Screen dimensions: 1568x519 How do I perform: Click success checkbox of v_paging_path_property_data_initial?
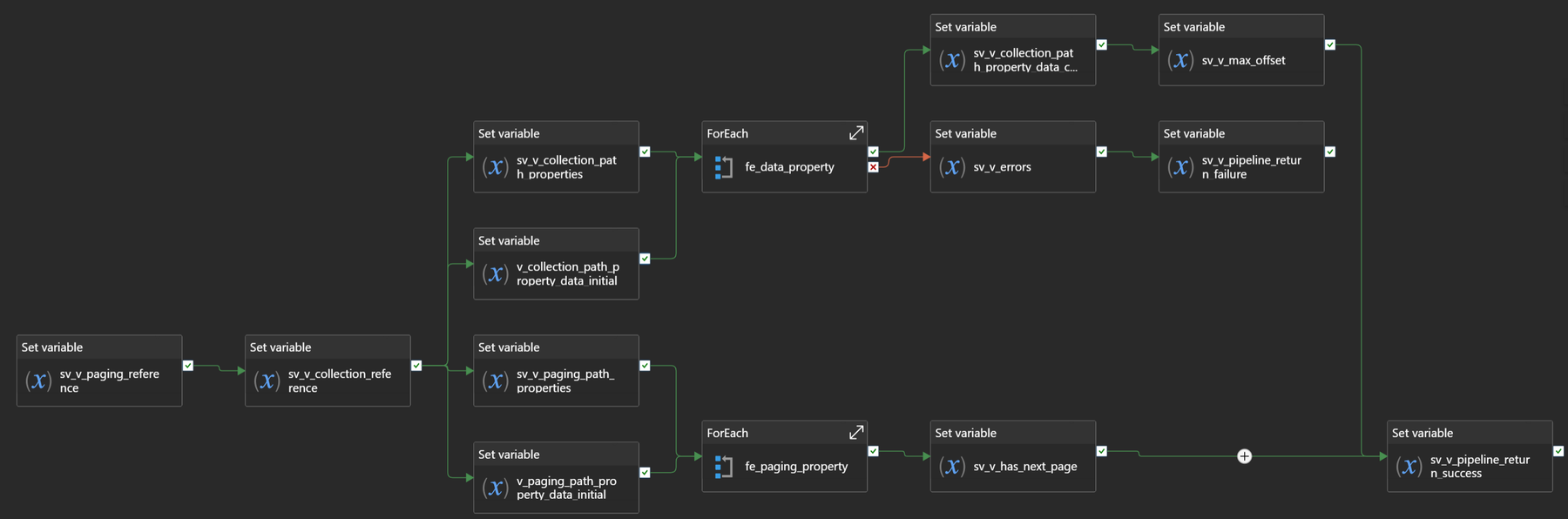[645, 473]
